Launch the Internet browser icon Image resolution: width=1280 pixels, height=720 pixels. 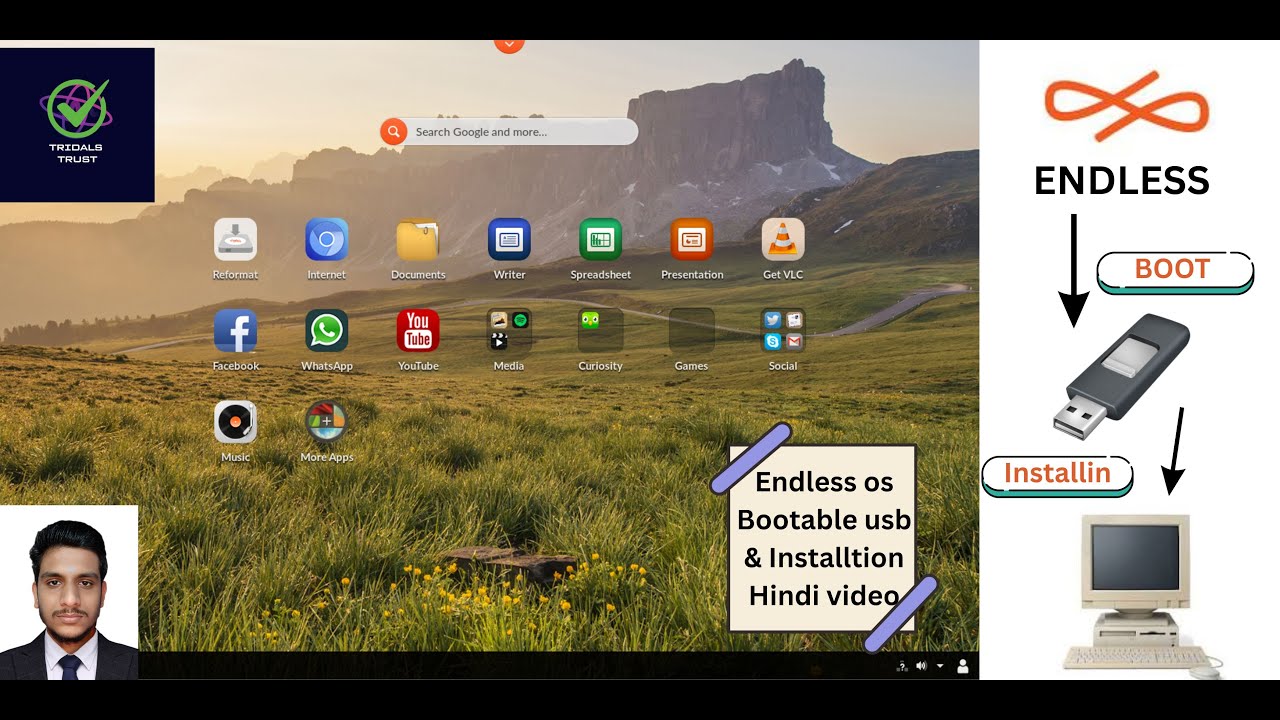[x=326, y=240]
